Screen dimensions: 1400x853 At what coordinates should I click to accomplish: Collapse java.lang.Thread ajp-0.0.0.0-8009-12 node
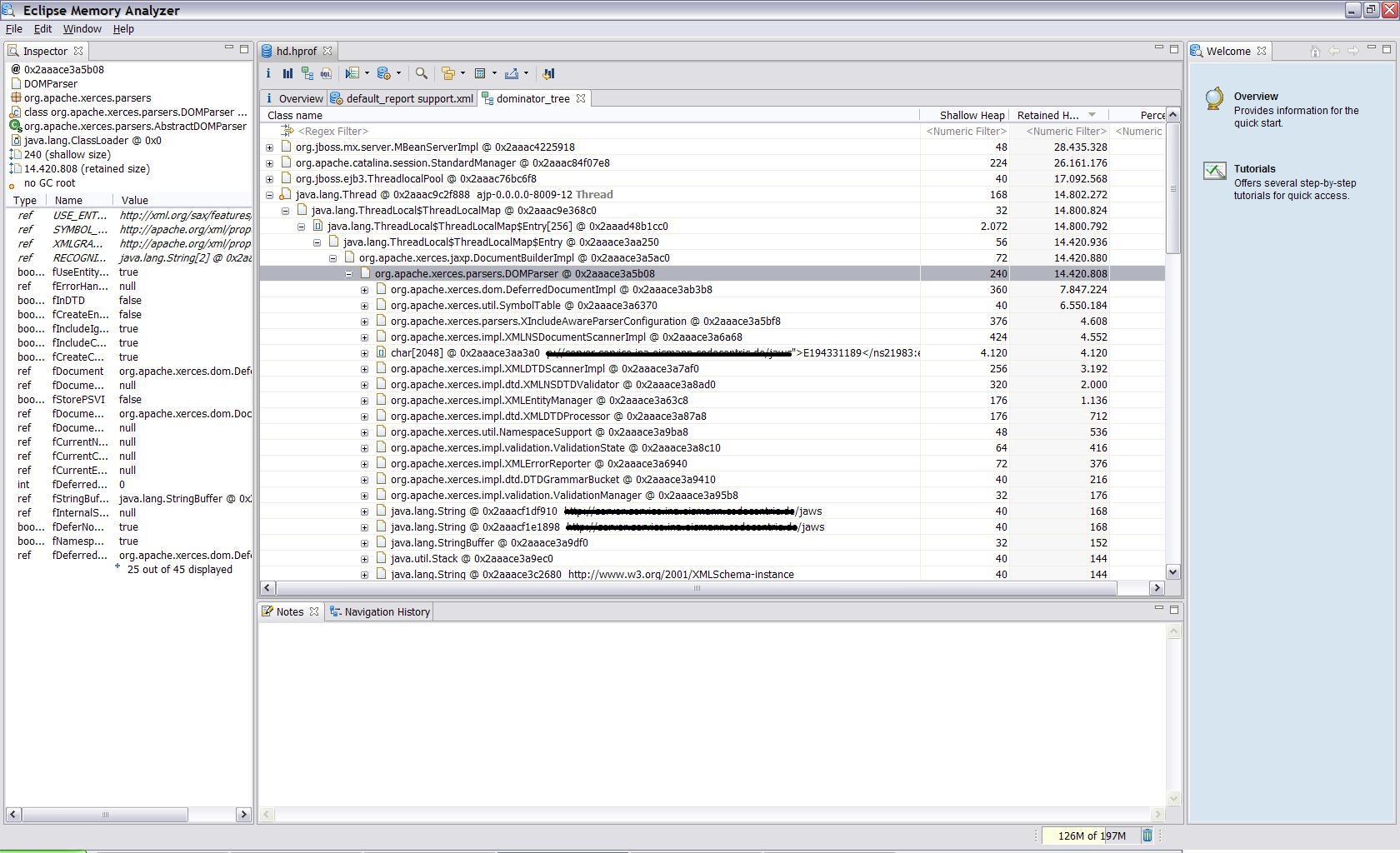269,195
